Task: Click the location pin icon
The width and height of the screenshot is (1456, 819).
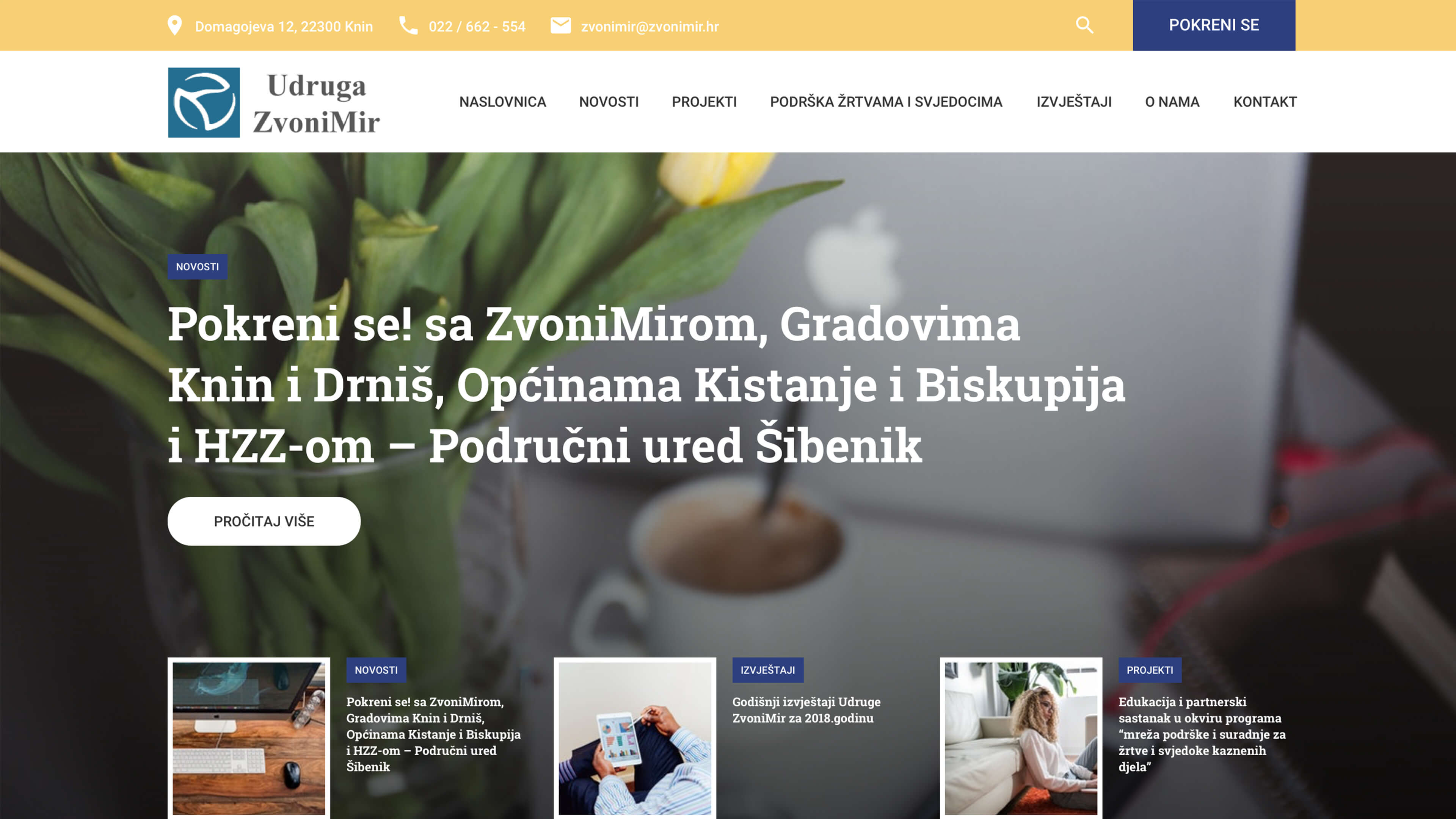Action: click(x=175, y=25)
